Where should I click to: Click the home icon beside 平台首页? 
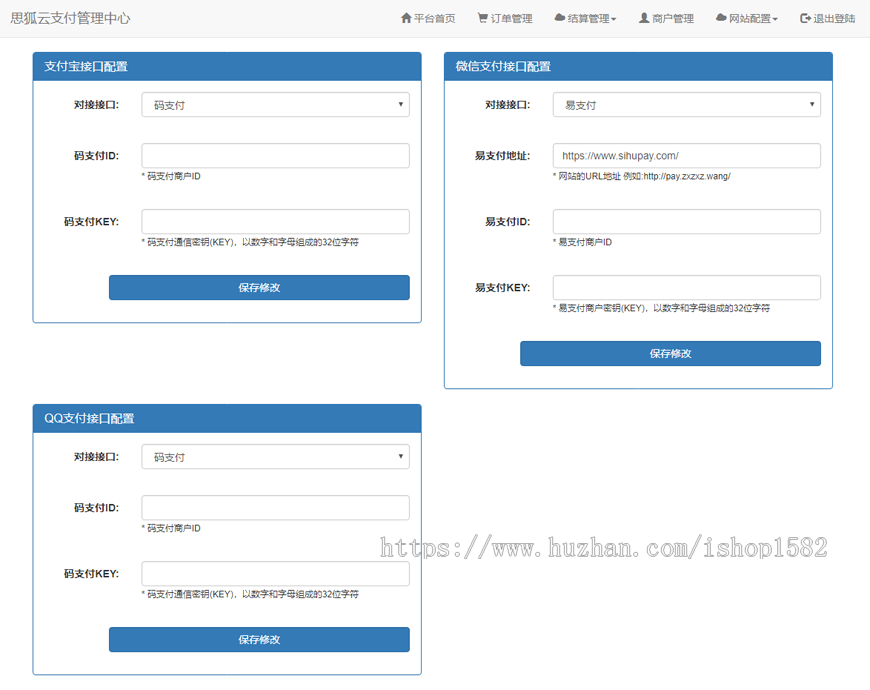coord(406,18)
